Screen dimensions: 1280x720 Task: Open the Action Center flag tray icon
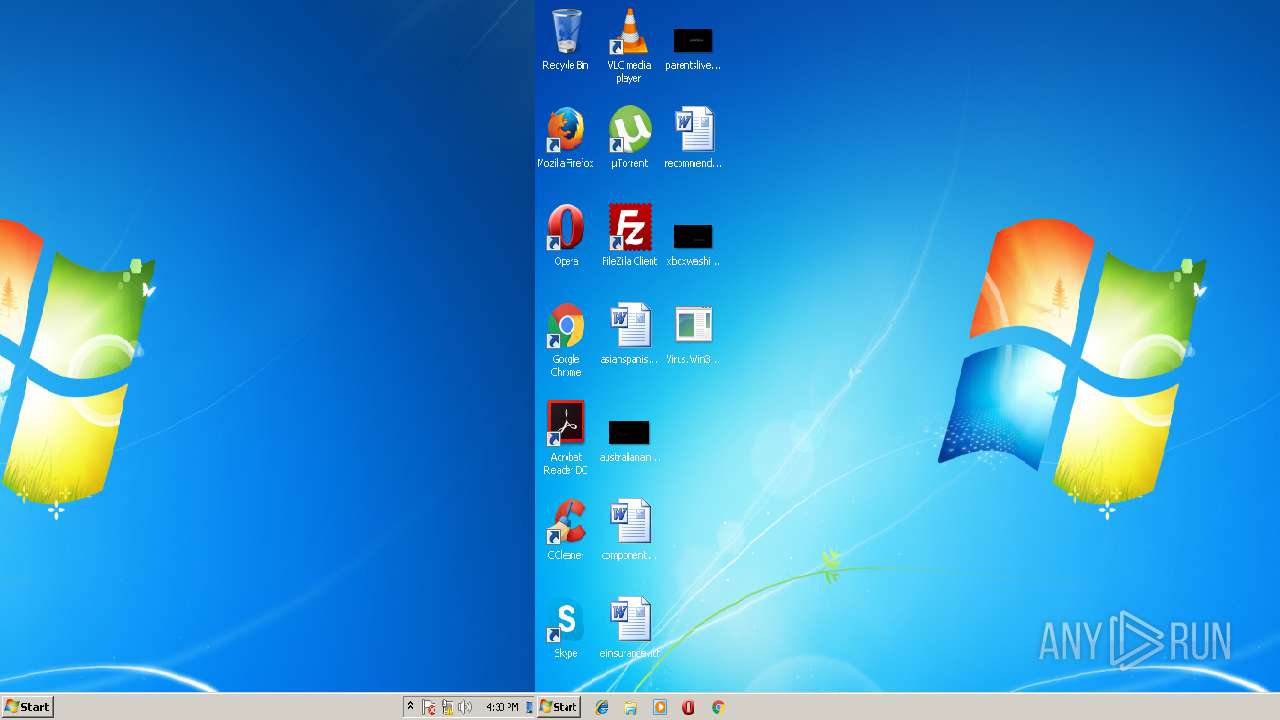[429, 707]
